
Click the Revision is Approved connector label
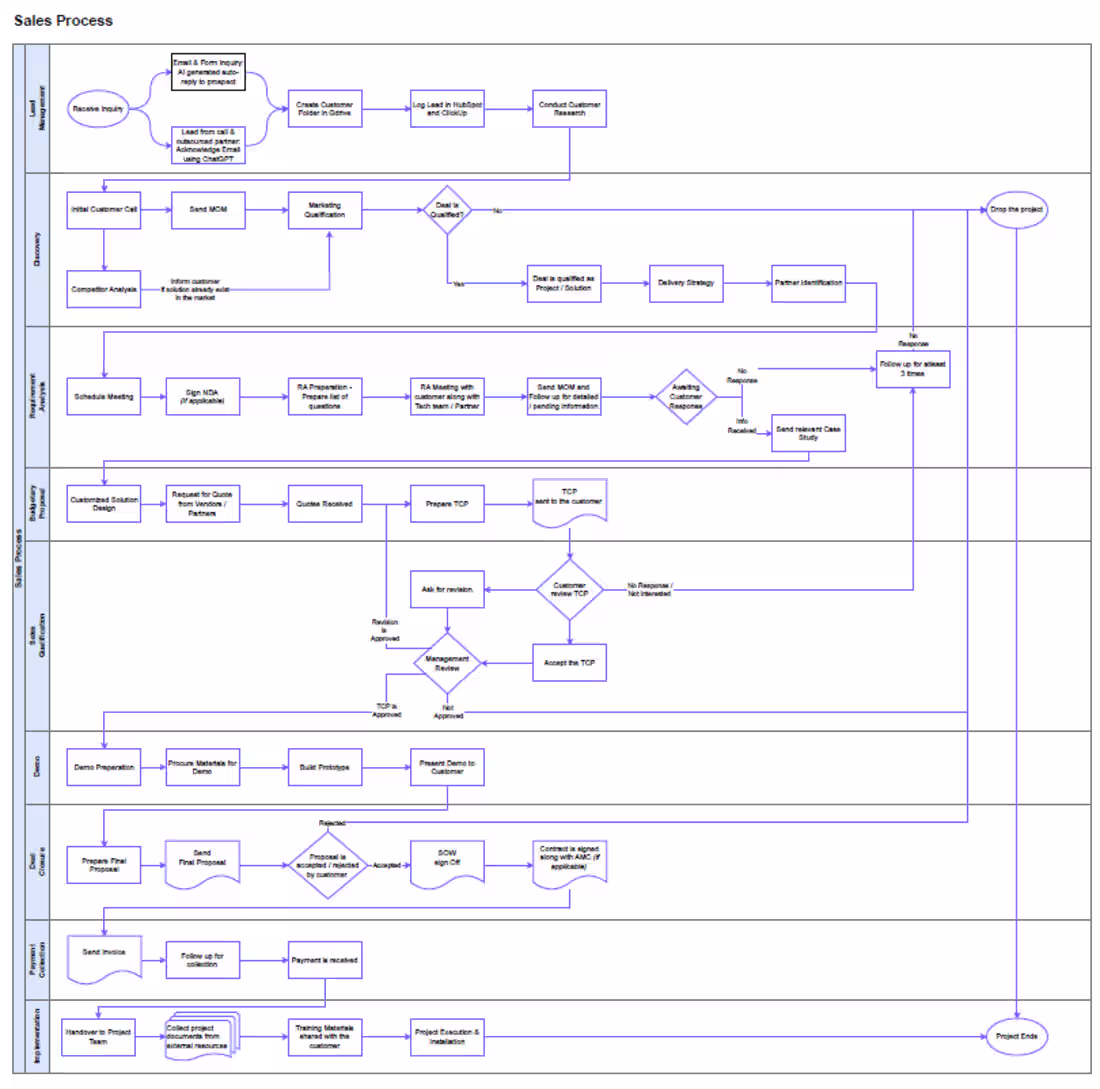(384, 630)
